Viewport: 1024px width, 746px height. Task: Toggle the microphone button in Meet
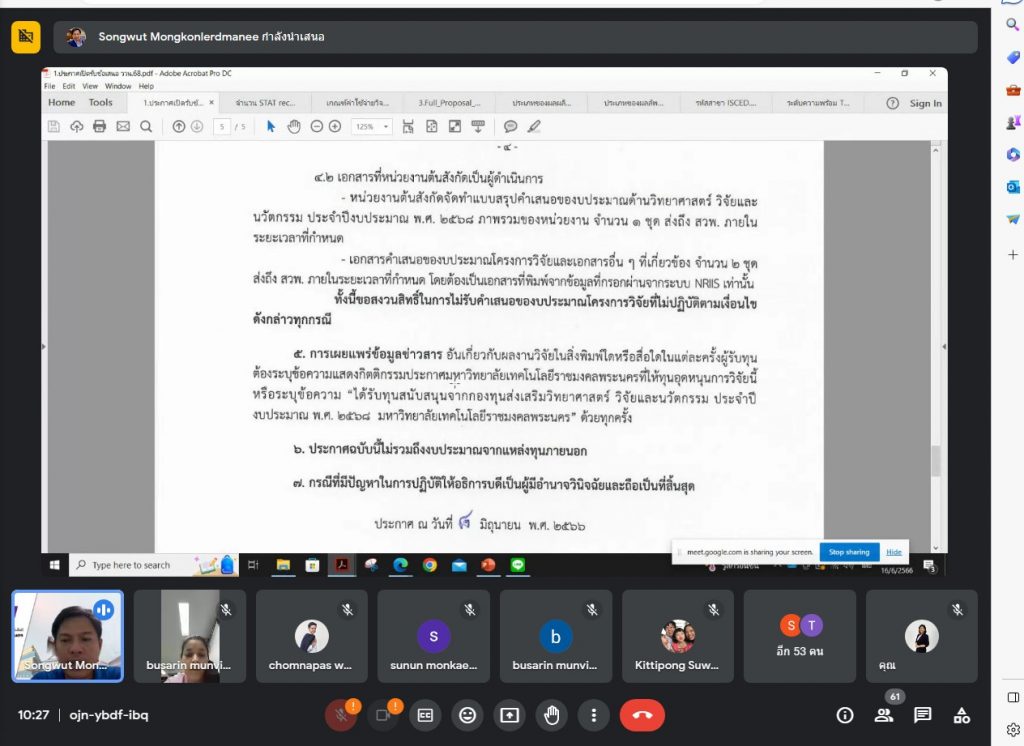click(x=341, y=715)
